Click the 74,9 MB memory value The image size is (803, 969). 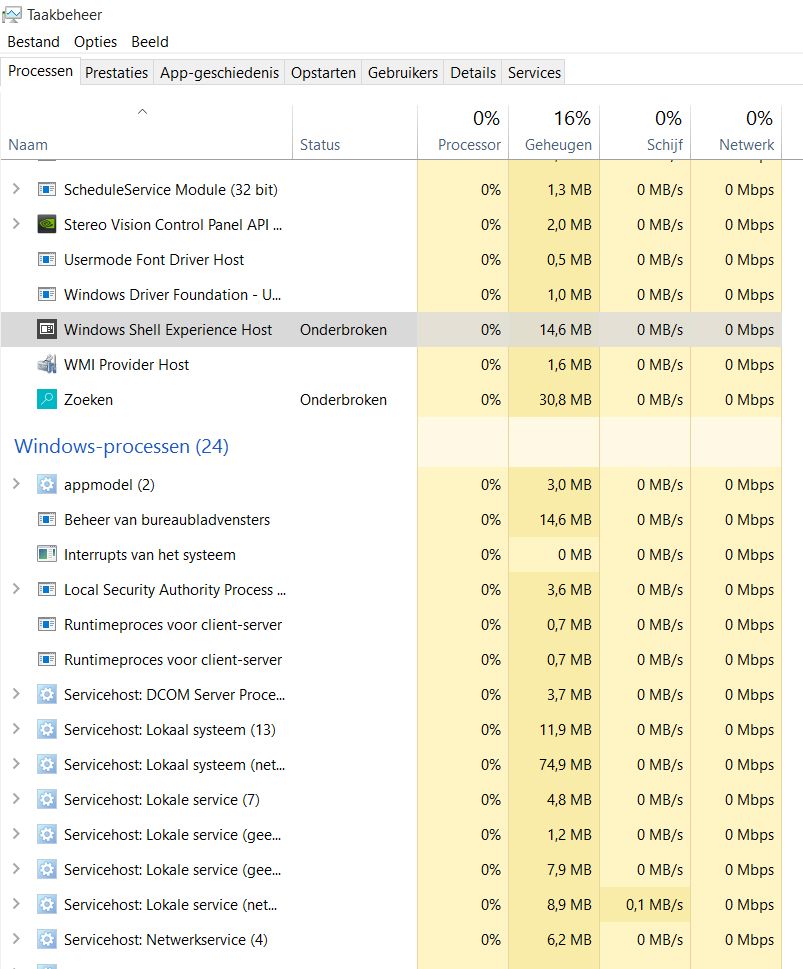point(565,764)
